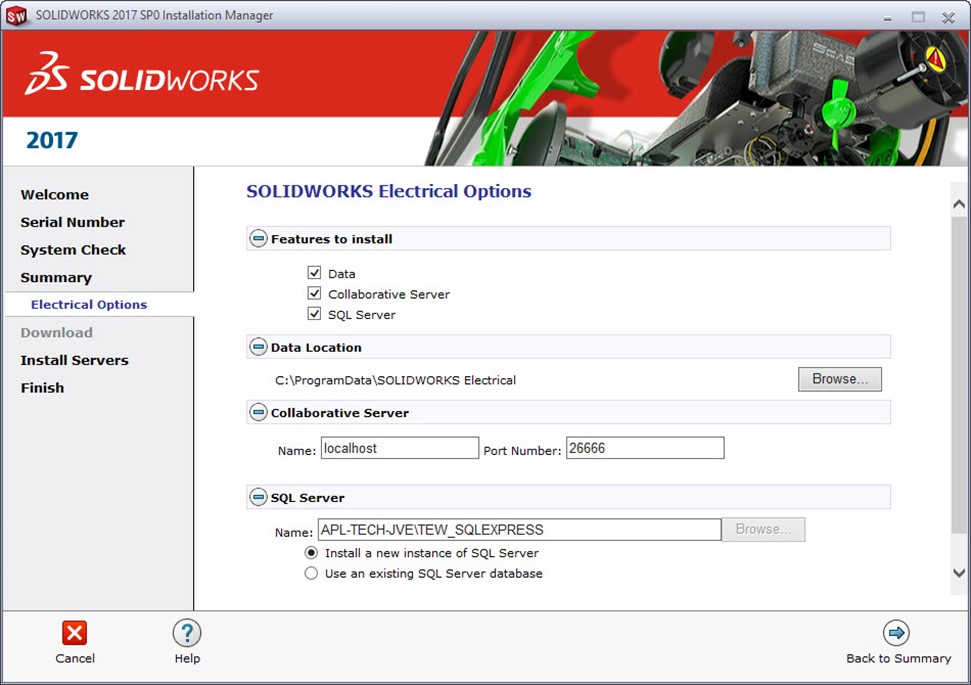This screenshot has width=971, height=685.
Task: Click the red Cancel X icon
Action: (74, 633)
